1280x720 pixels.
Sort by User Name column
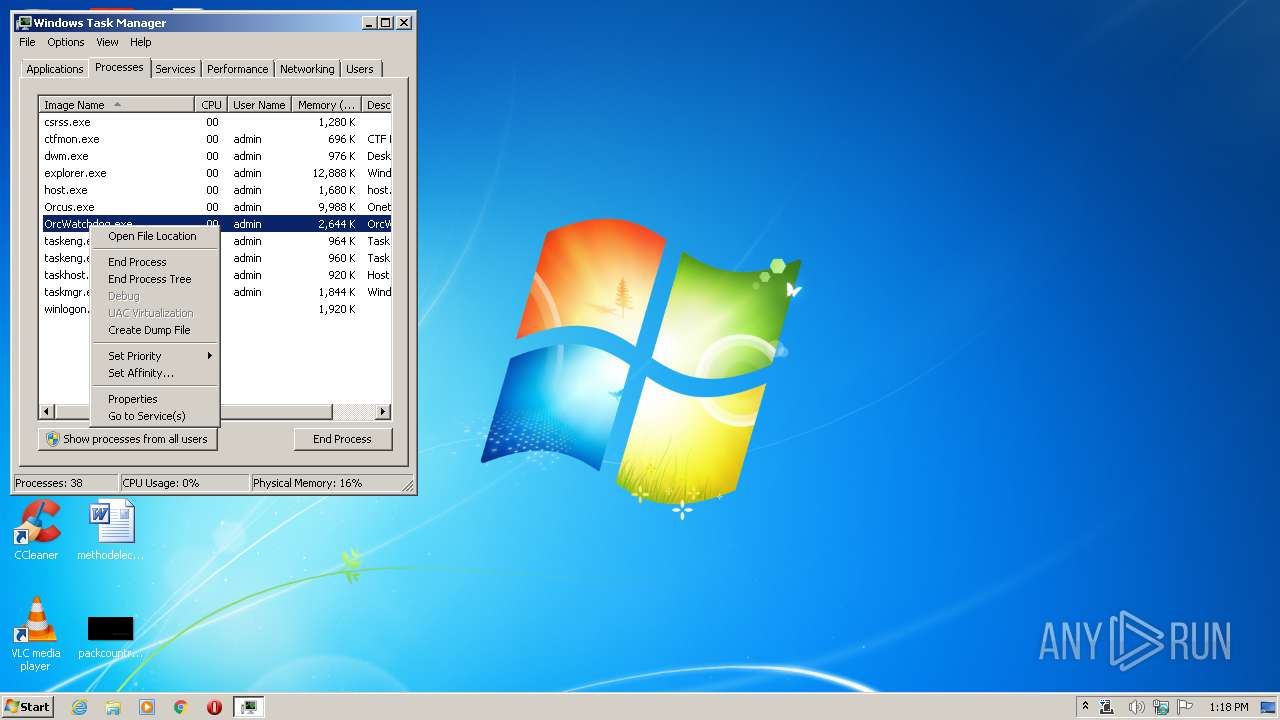point(259,105)
